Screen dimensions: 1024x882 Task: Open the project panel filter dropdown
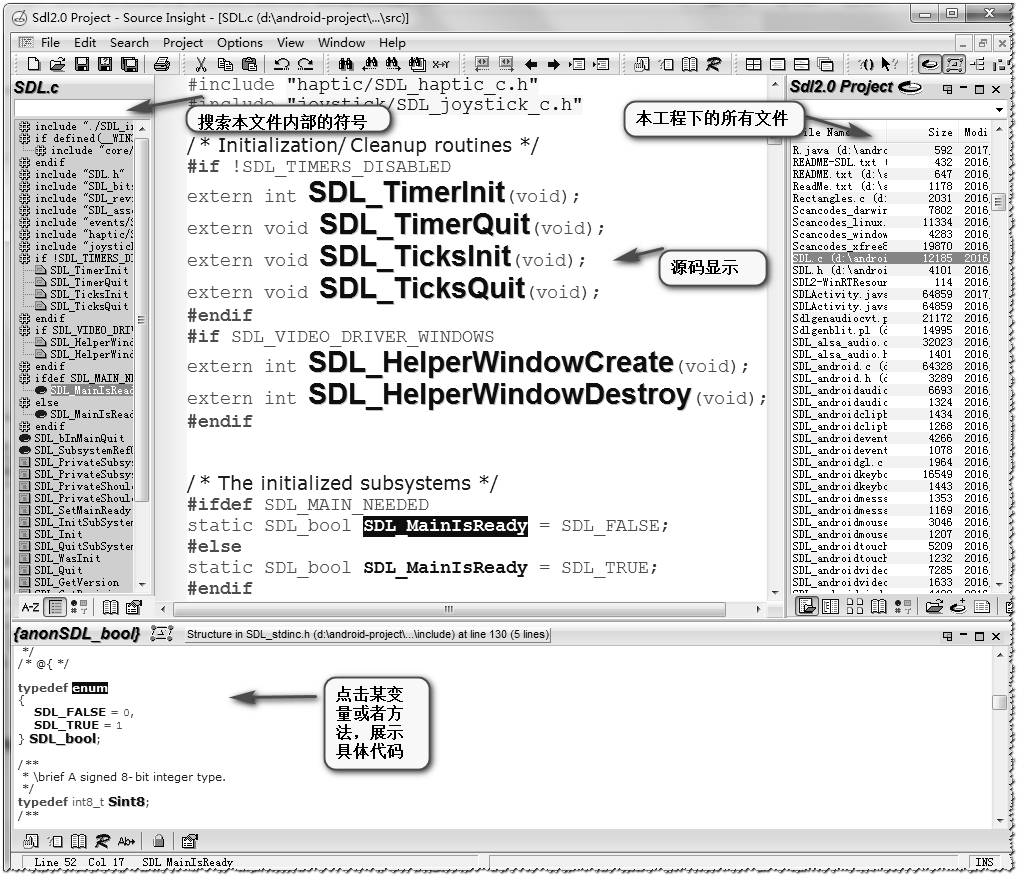coord(999,109)
